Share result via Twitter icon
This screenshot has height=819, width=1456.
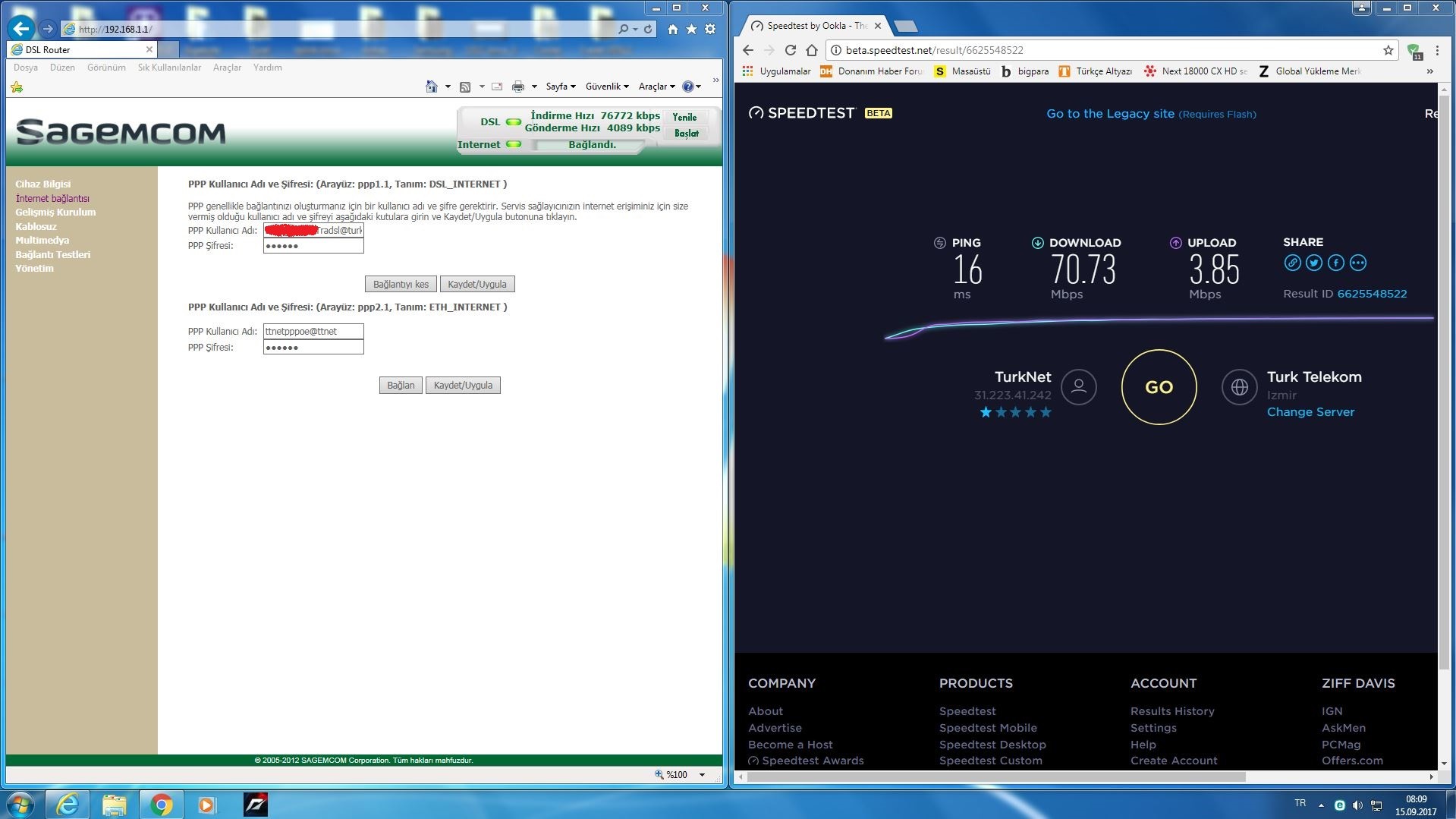(x=1314, y=263)
